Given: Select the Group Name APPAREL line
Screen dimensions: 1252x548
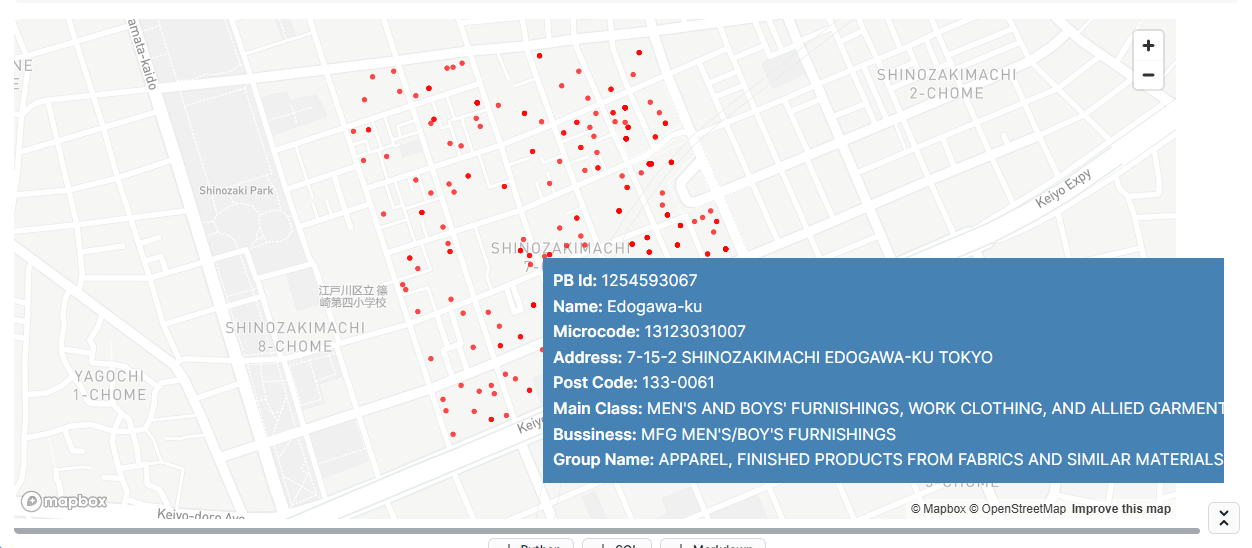Looking at the screenshot, I should pos(888,459).
